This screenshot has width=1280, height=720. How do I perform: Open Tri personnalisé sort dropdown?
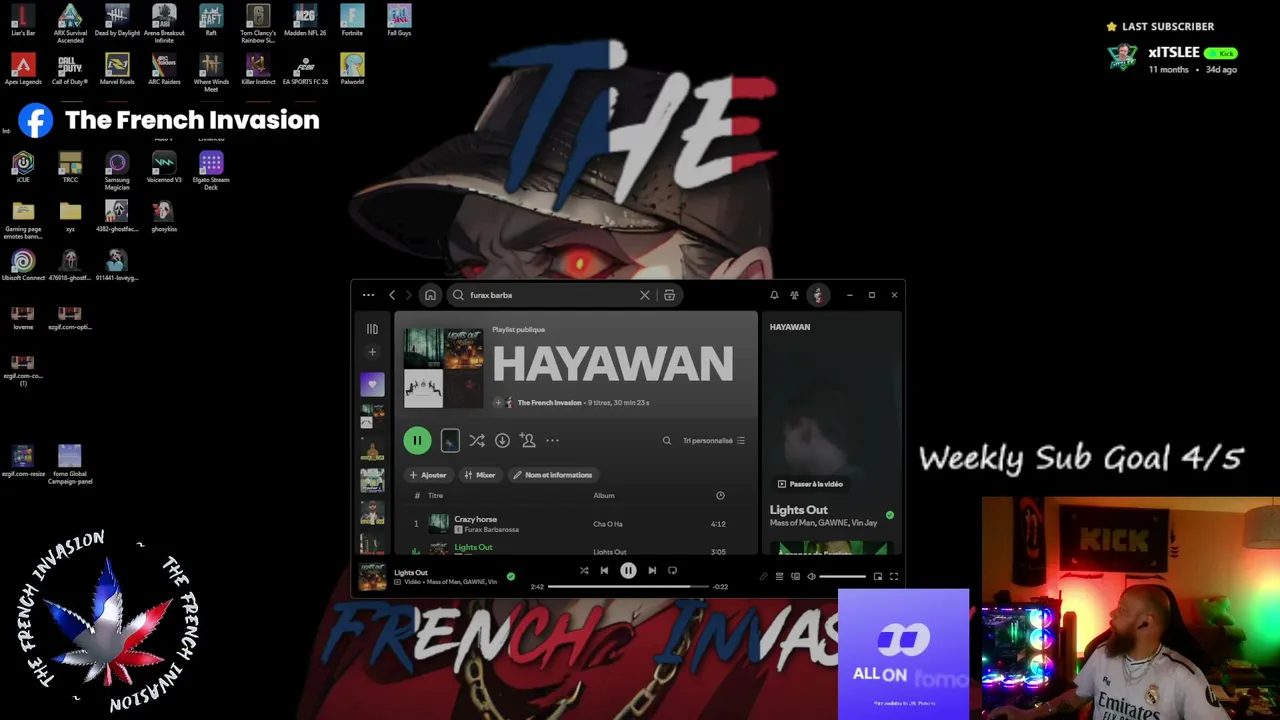point(714,440)
